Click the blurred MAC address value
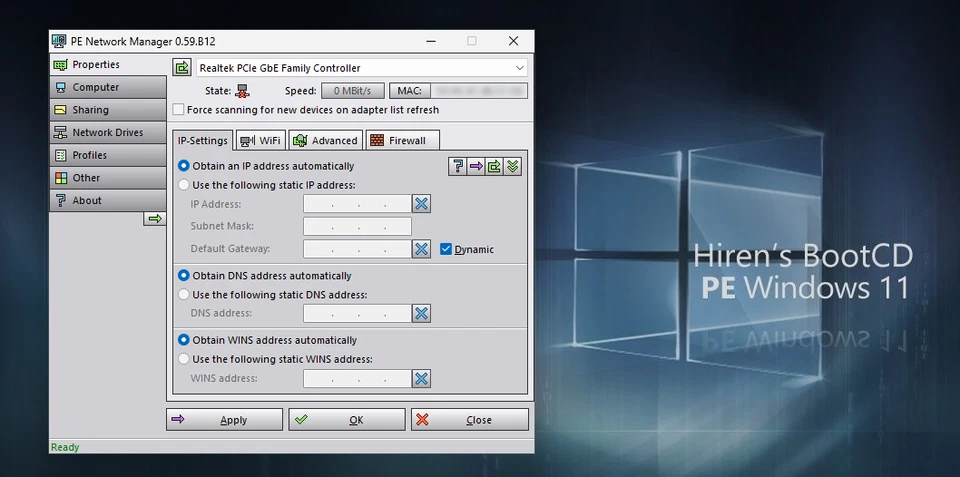This screenshot has width=960, height=477. (479, 91)
